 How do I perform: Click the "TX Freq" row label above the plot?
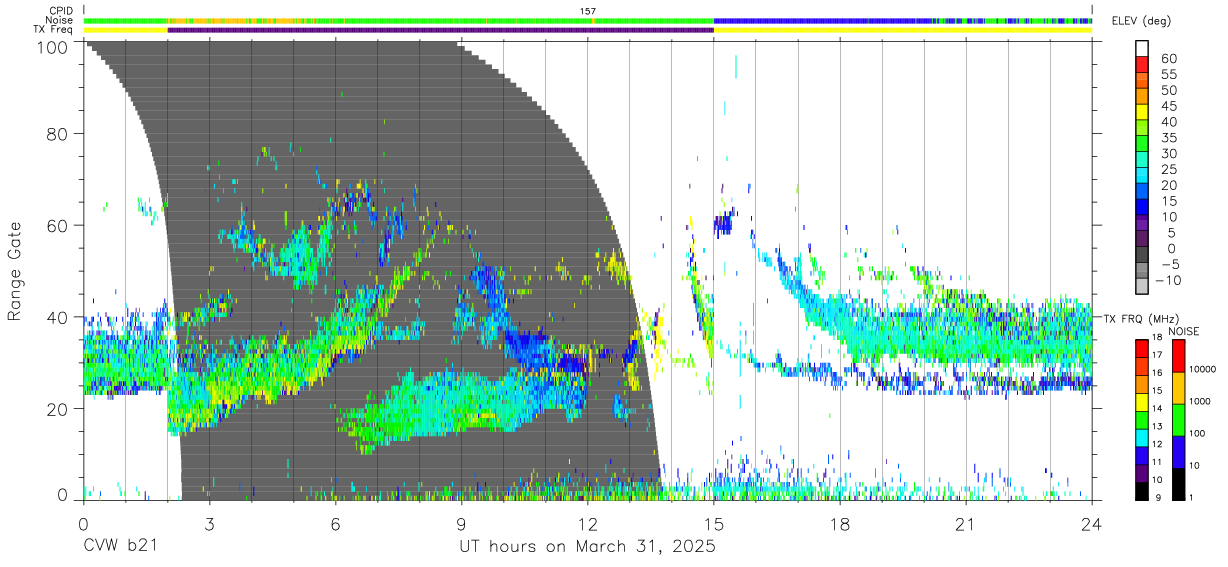tap(54, 30)
